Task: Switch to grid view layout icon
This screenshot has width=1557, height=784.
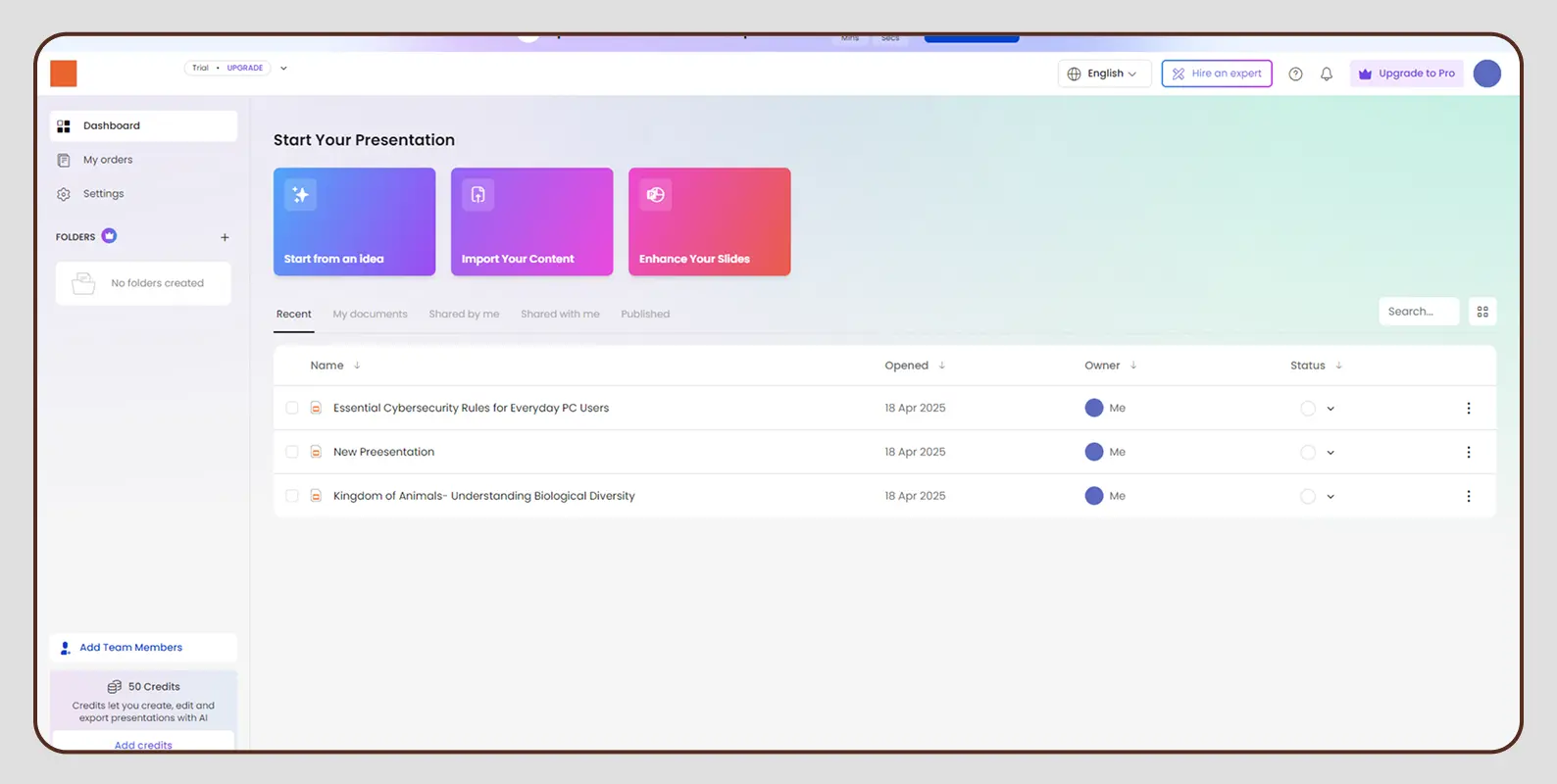Action: (1482, 312)
